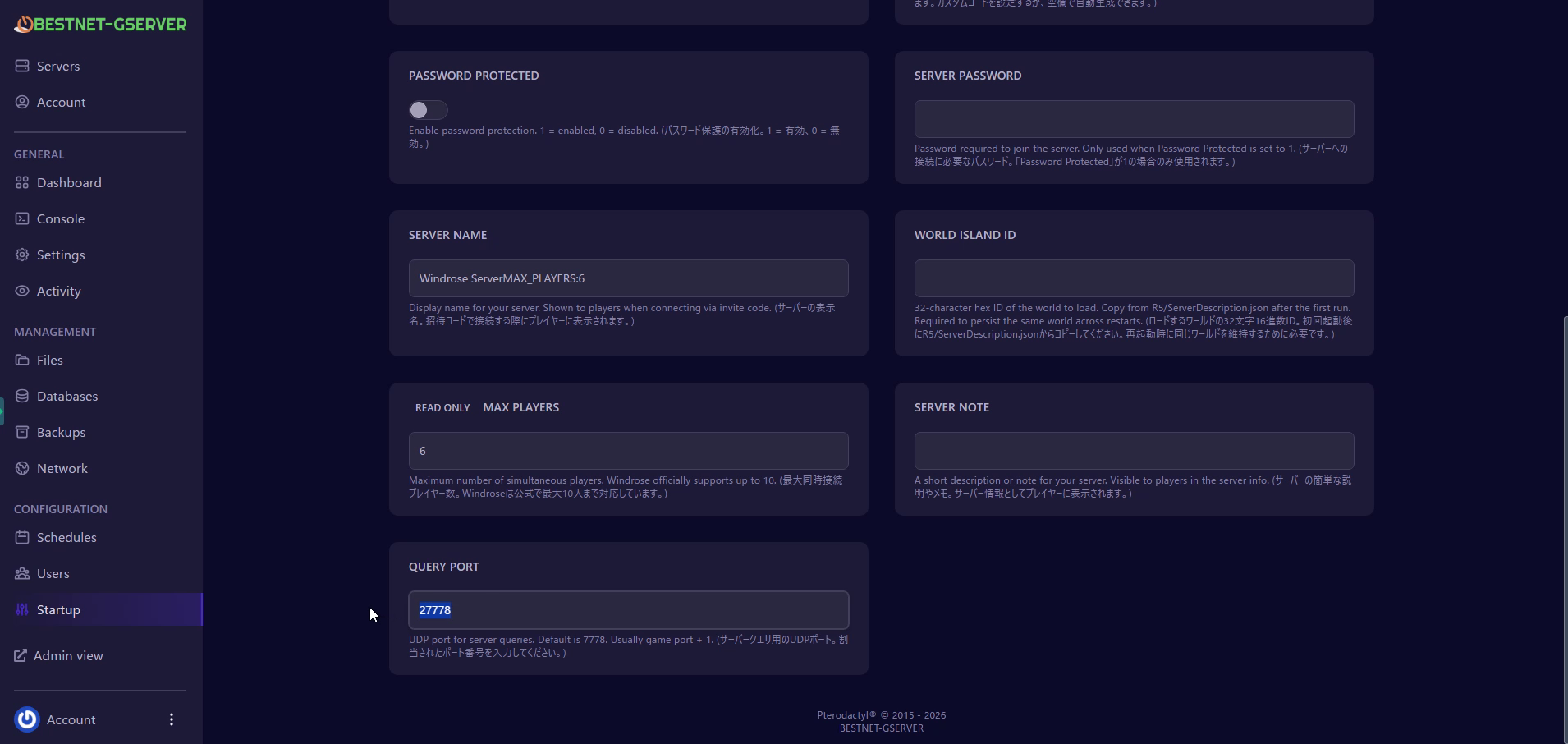The height and width of the screenshot is (744, 1568).
Task: Open the Admin view link
Action: (68, 655)
